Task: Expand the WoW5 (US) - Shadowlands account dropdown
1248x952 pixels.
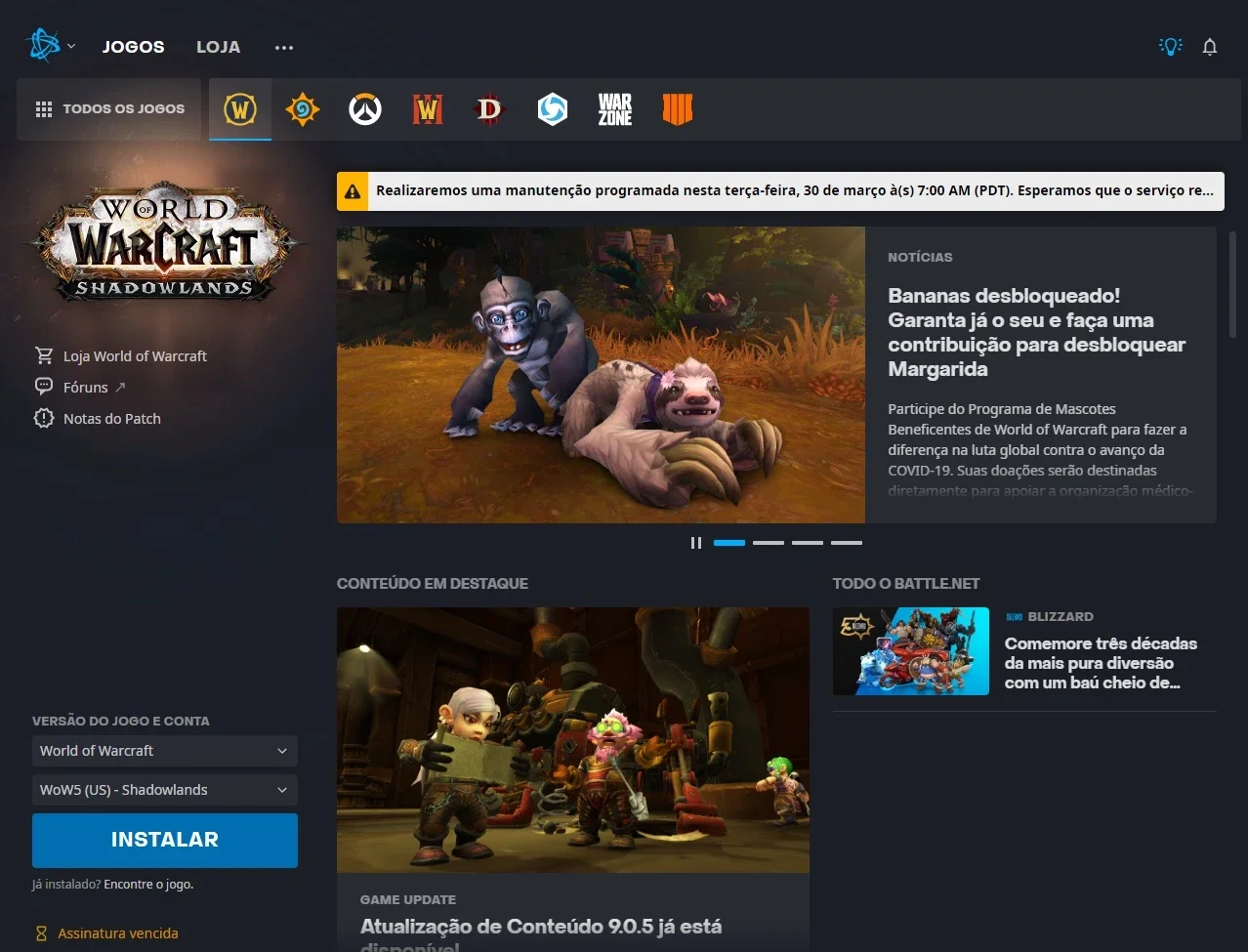Action: pyautogui.click(x=165, y=790)
